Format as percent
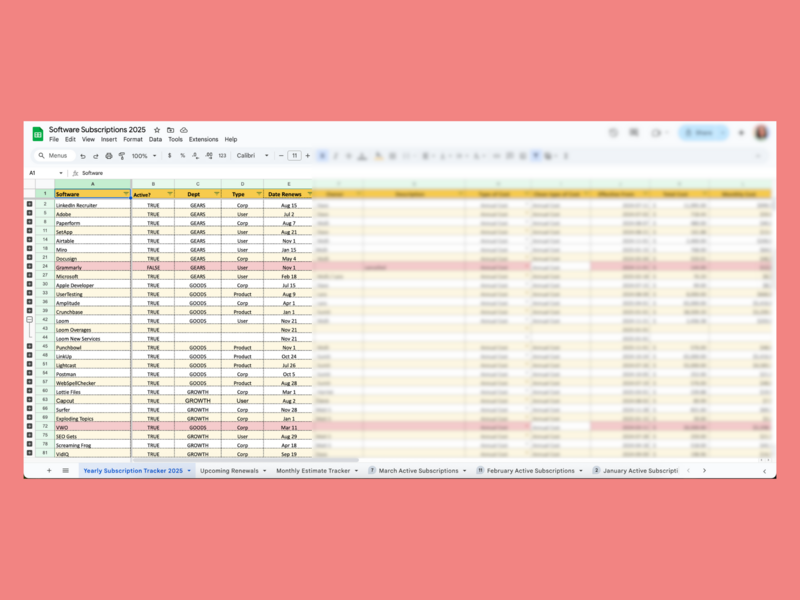 (183, 156)
